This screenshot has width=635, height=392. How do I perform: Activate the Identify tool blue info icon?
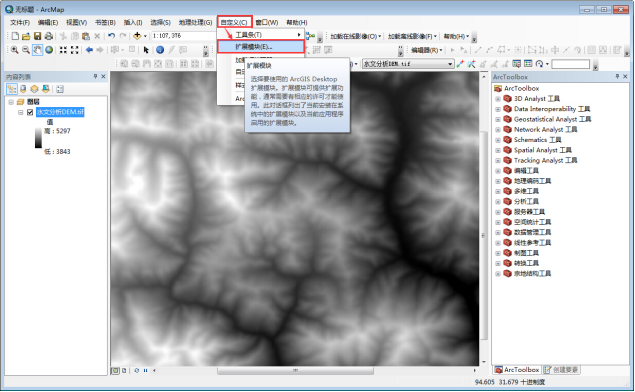[x=160, y=50]
